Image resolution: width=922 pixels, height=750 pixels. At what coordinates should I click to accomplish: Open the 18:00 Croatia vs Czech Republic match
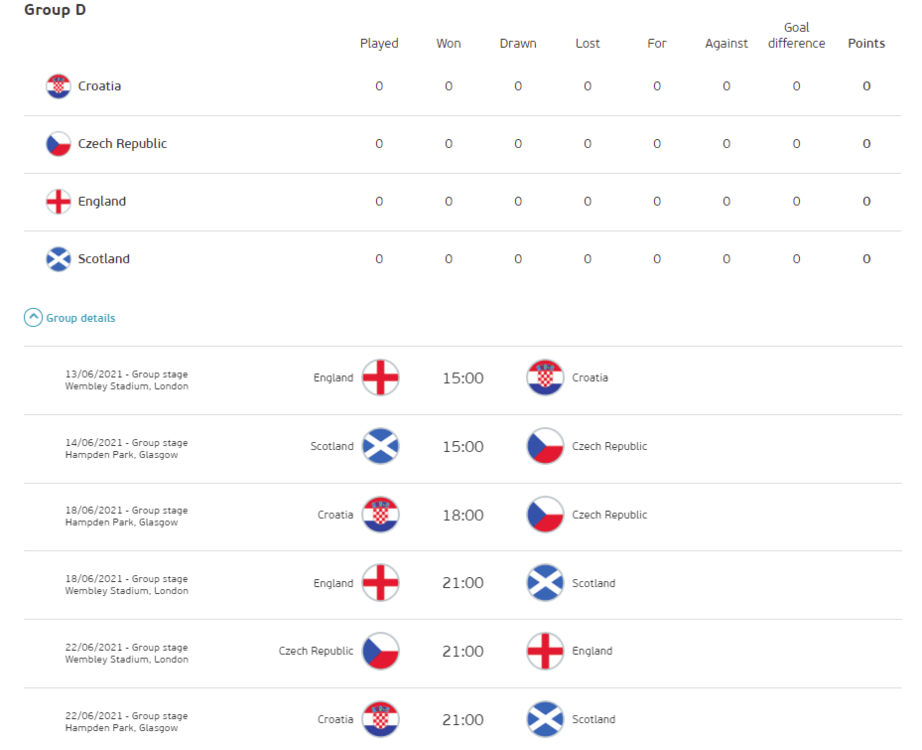point(463,515)
